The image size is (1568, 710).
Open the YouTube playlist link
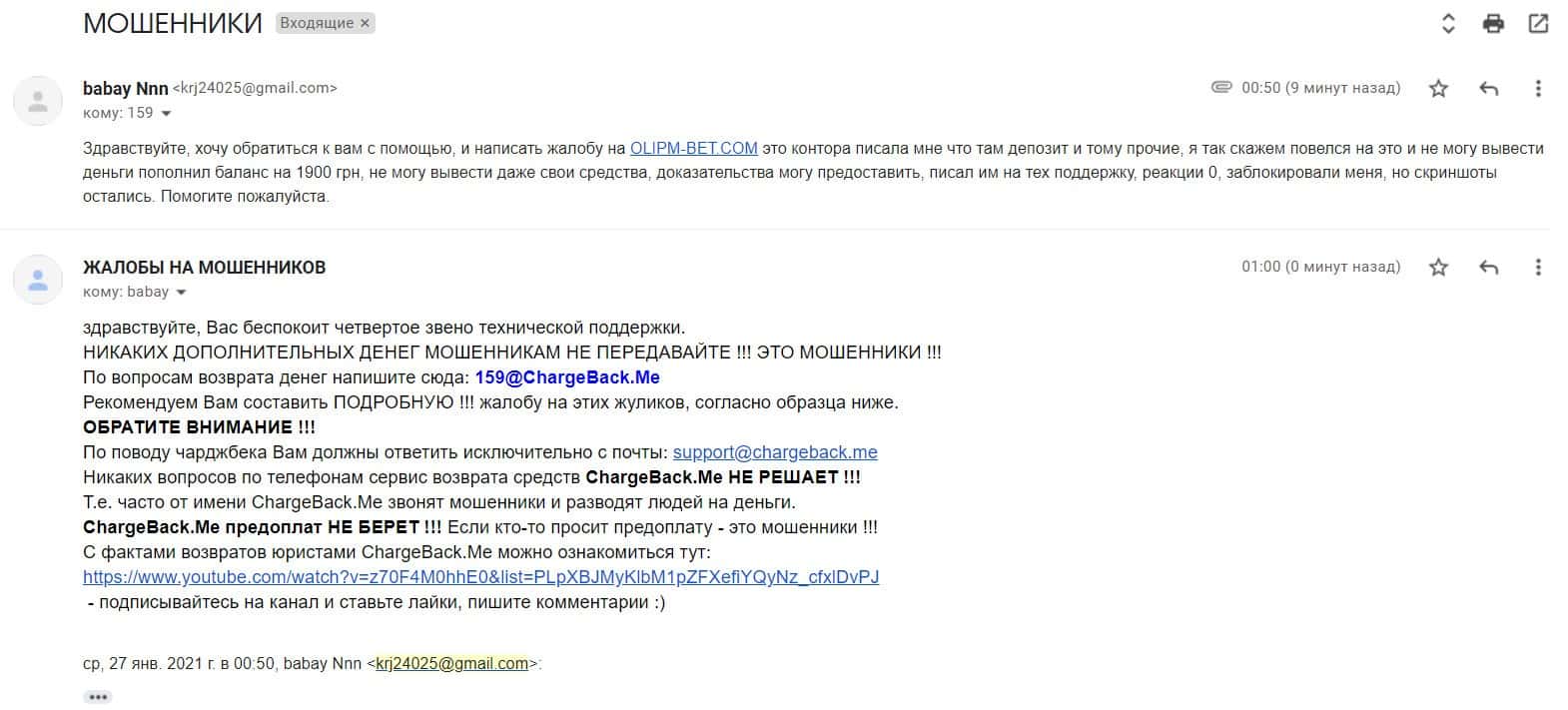pyautogui.click(x=481, y=577)
